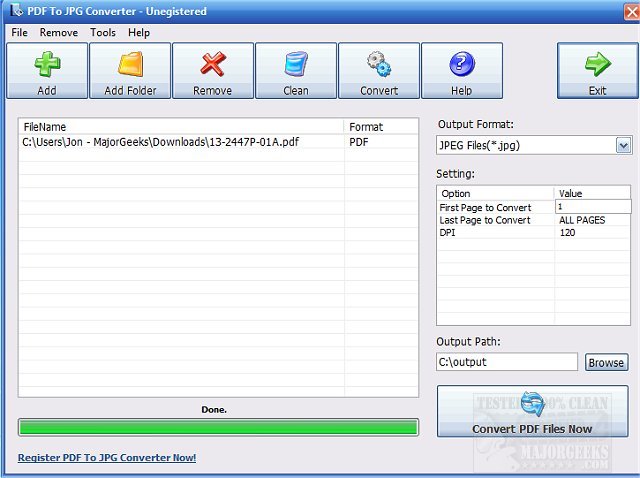
Task: Click the FileName column header
Action: click(x=181, y=127)
